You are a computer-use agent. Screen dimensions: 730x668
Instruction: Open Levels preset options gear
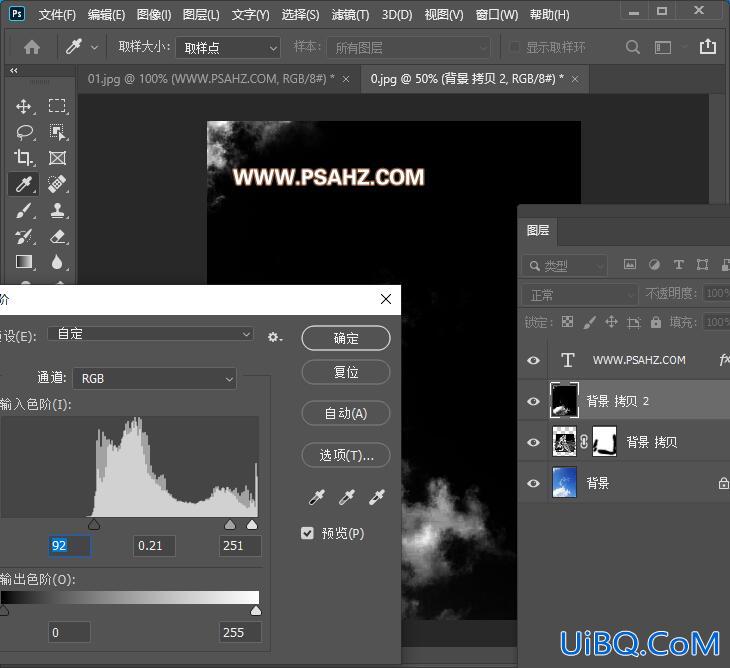click(x=274, y=337)
